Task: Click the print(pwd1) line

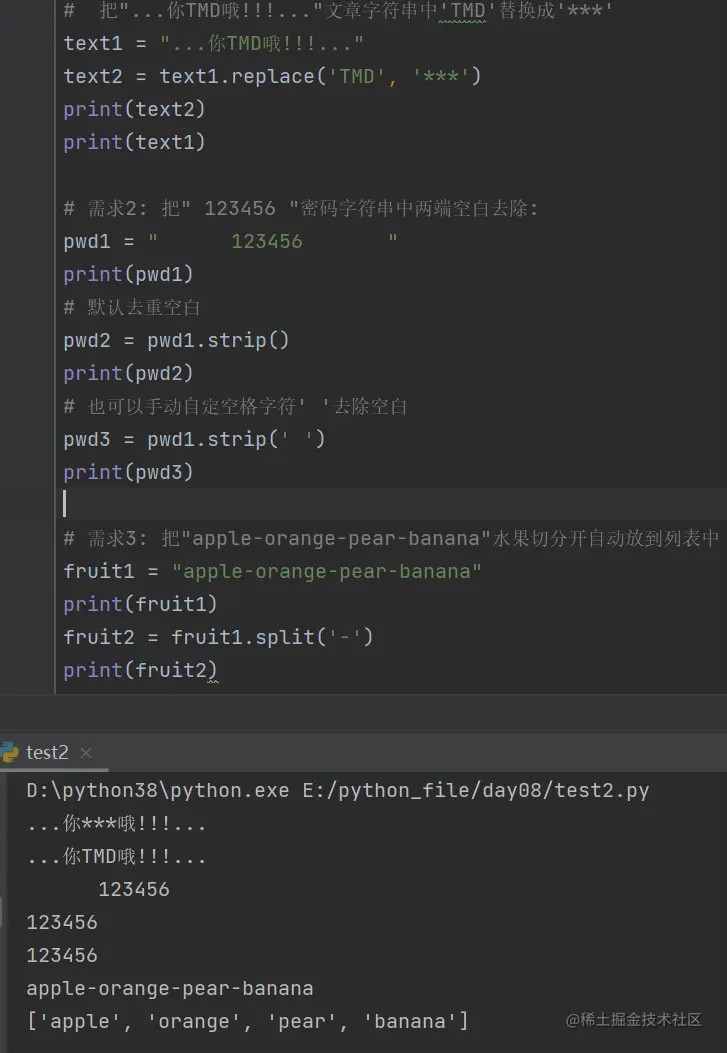Action: click(128, 274)
